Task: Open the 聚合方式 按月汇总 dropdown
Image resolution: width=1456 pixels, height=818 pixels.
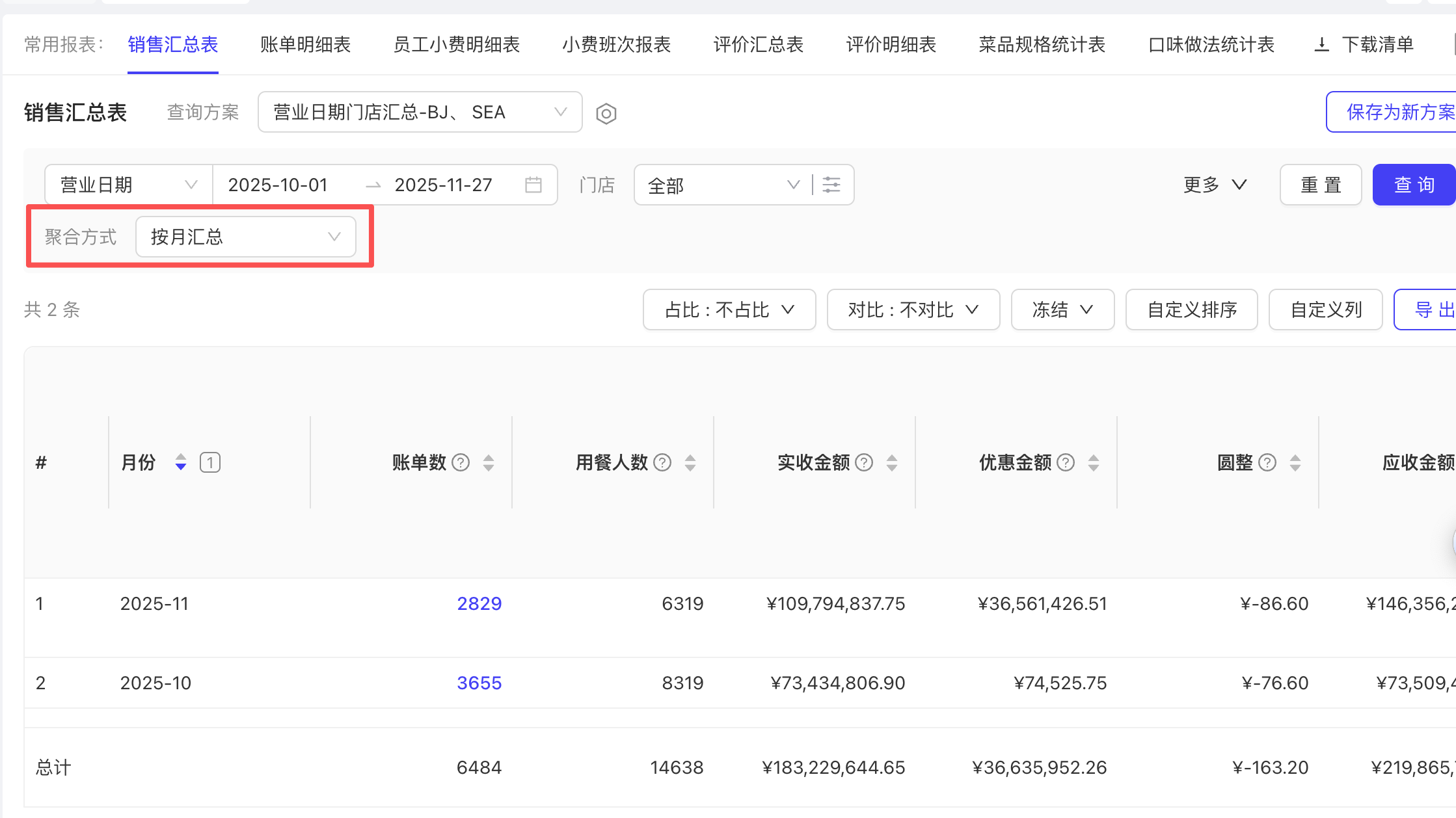Action: click(246, 237)
